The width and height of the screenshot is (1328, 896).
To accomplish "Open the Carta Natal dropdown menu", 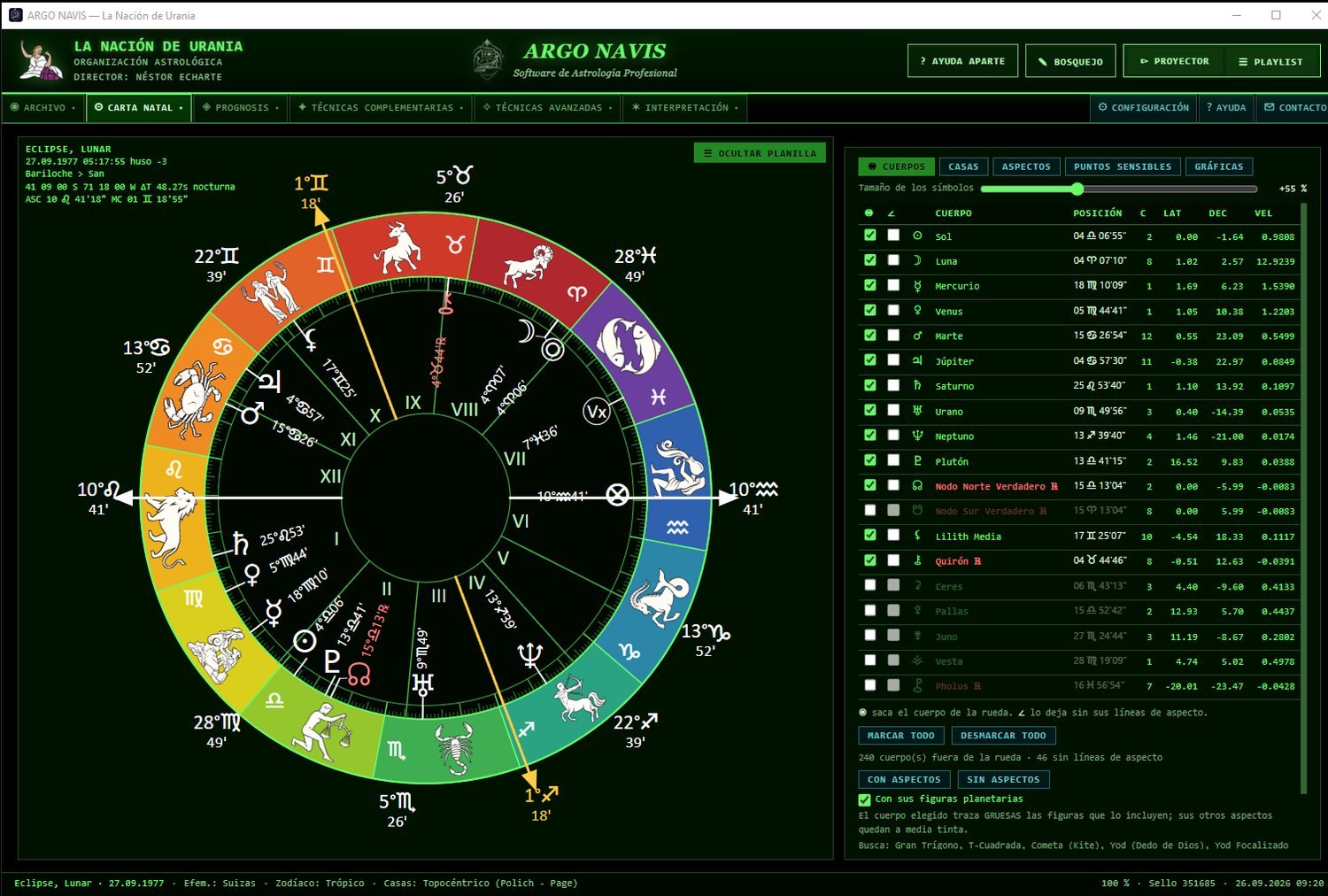I will (x=139, y=108).
